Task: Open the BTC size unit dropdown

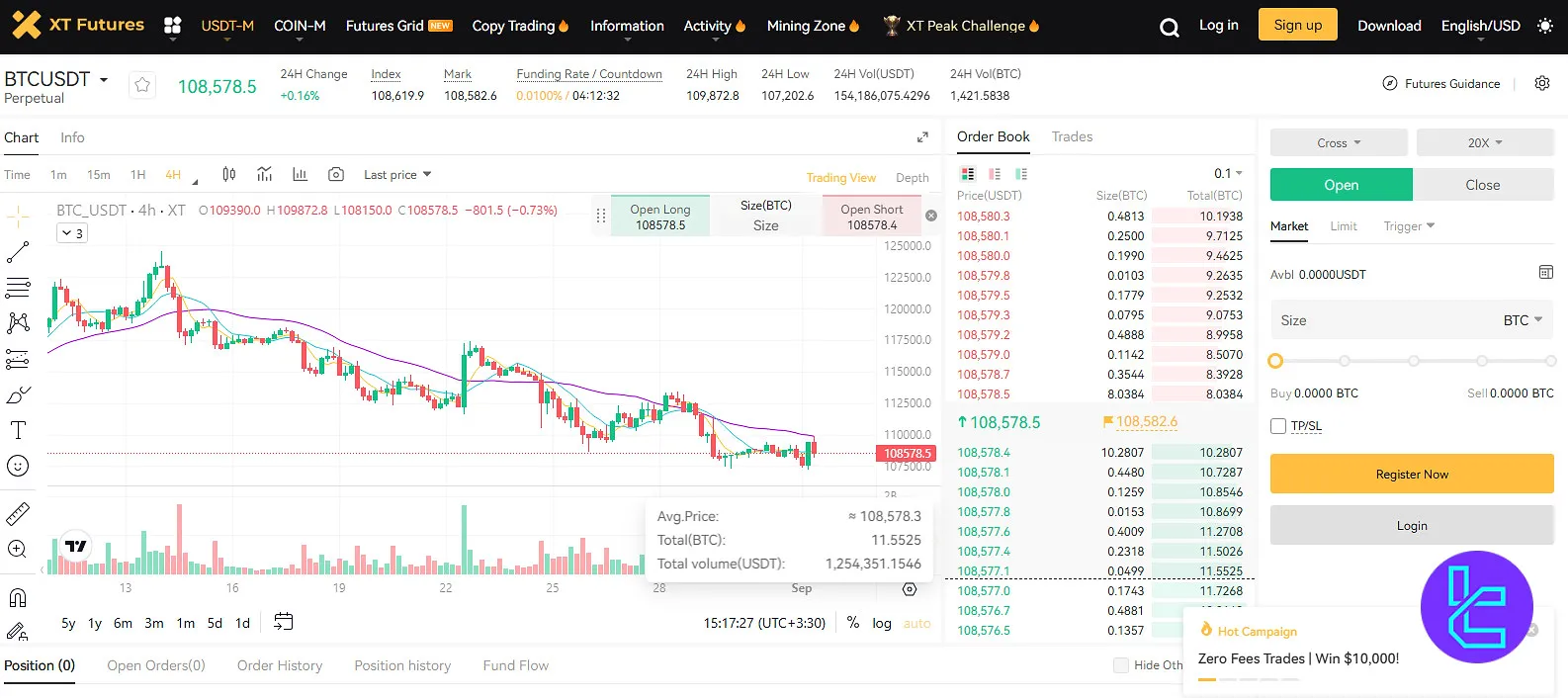Action: (1523, 320)
